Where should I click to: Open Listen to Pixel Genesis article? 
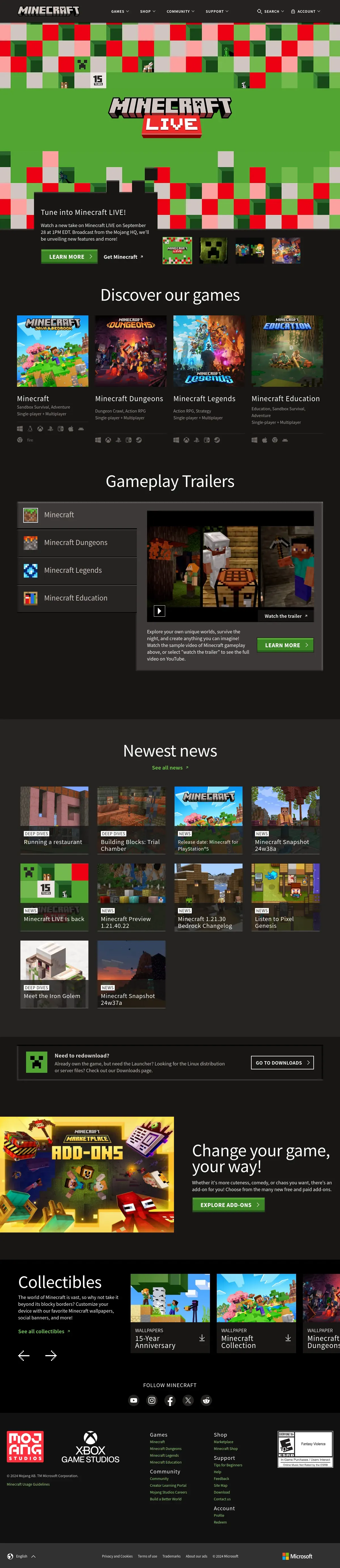click(x=286, y=897)
